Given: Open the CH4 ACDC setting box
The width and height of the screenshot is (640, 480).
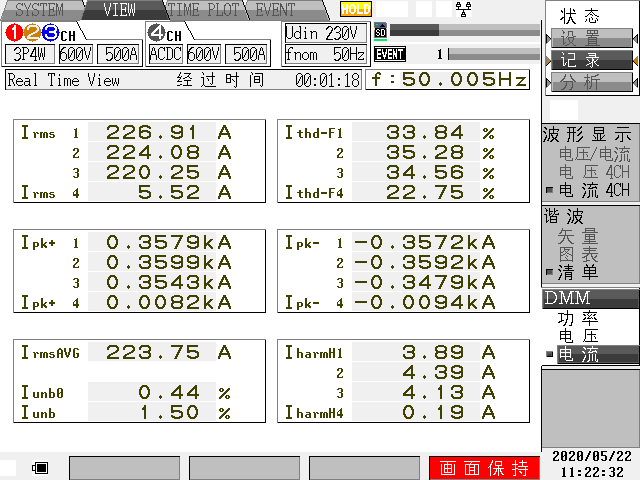Looking at the screenshot, I should [165, 54].
